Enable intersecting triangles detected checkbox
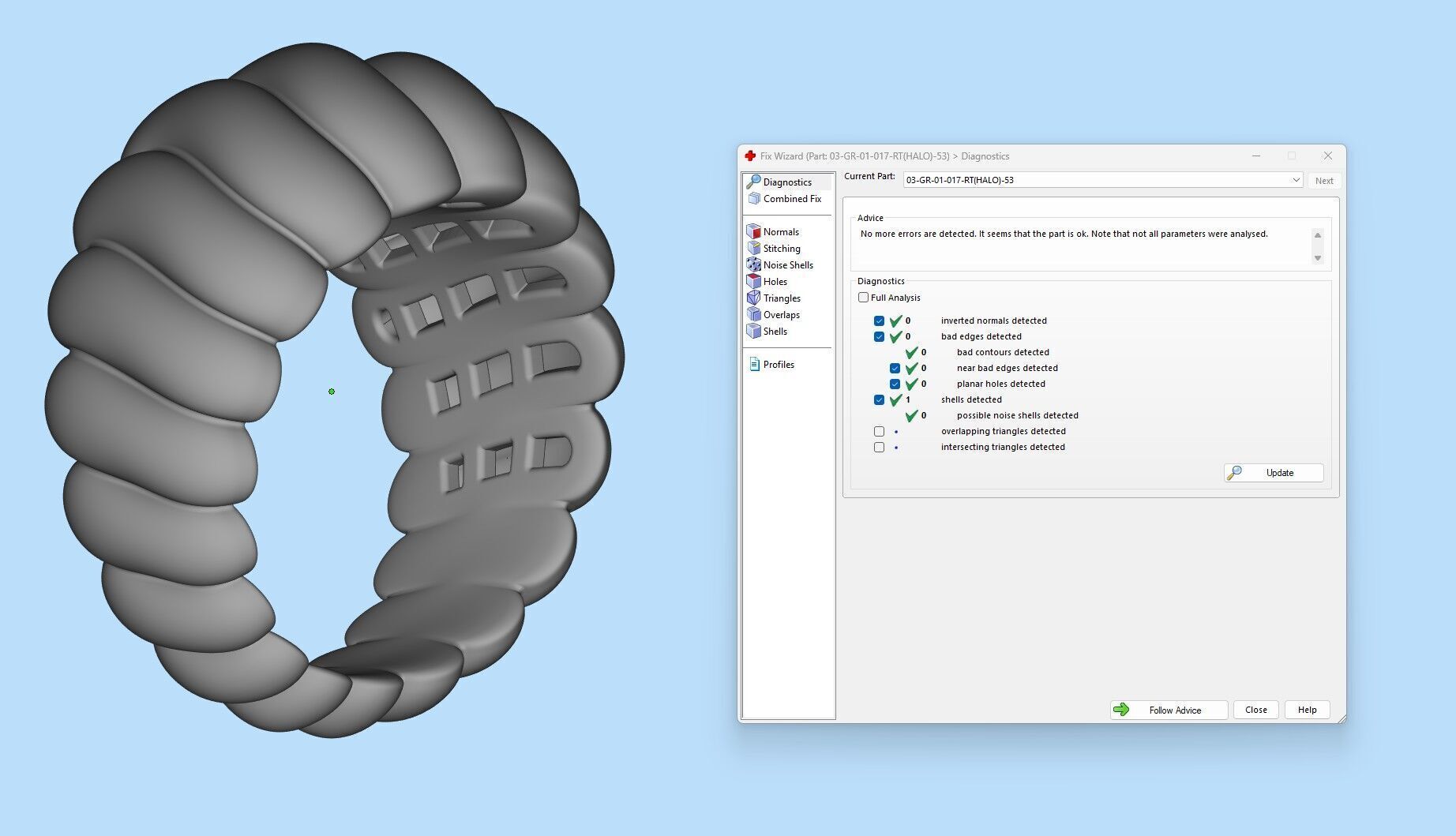This screenshot has height=836, width=1456. 879,447
